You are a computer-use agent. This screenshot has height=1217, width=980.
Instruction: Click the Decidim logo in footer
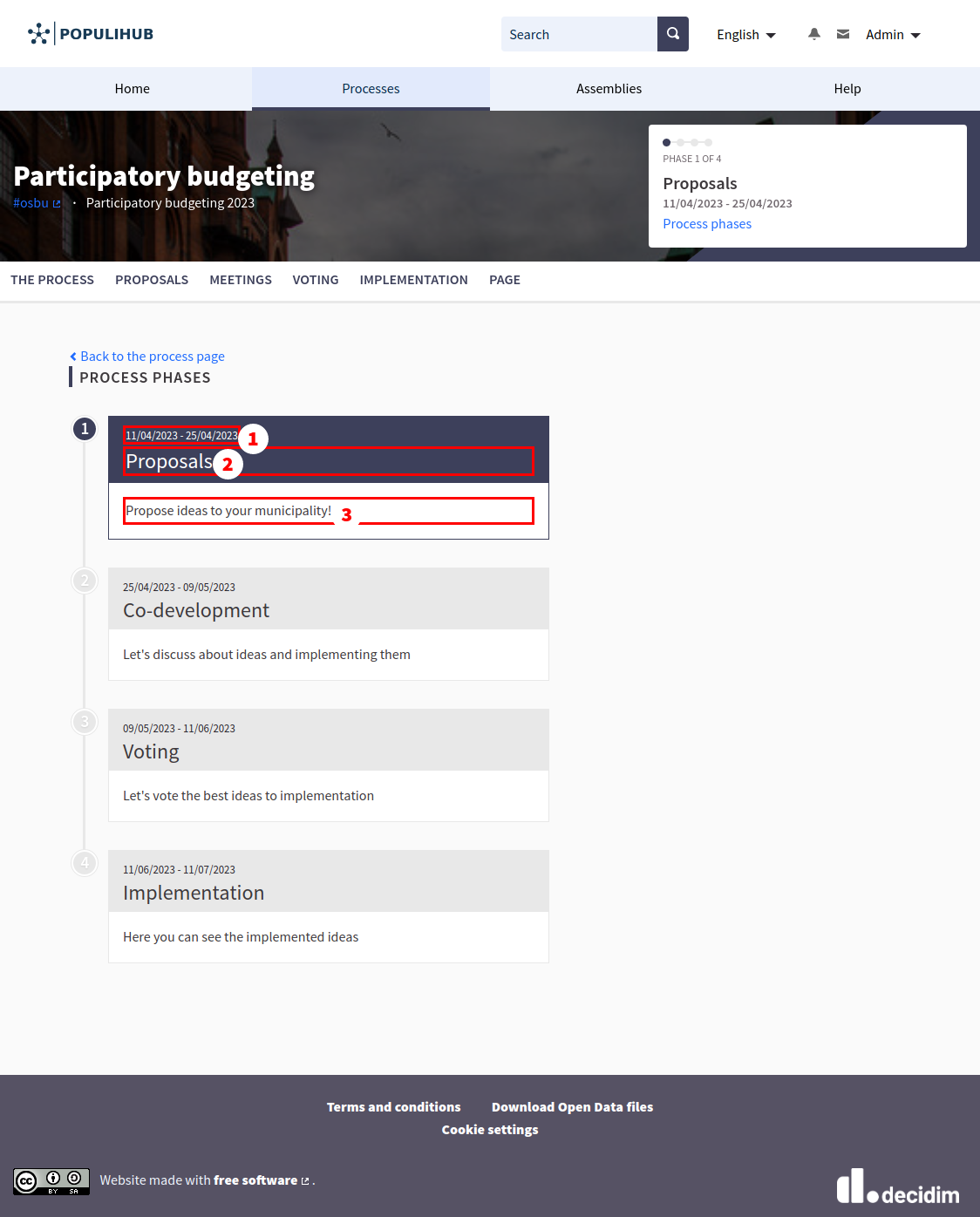[897, 1187]
